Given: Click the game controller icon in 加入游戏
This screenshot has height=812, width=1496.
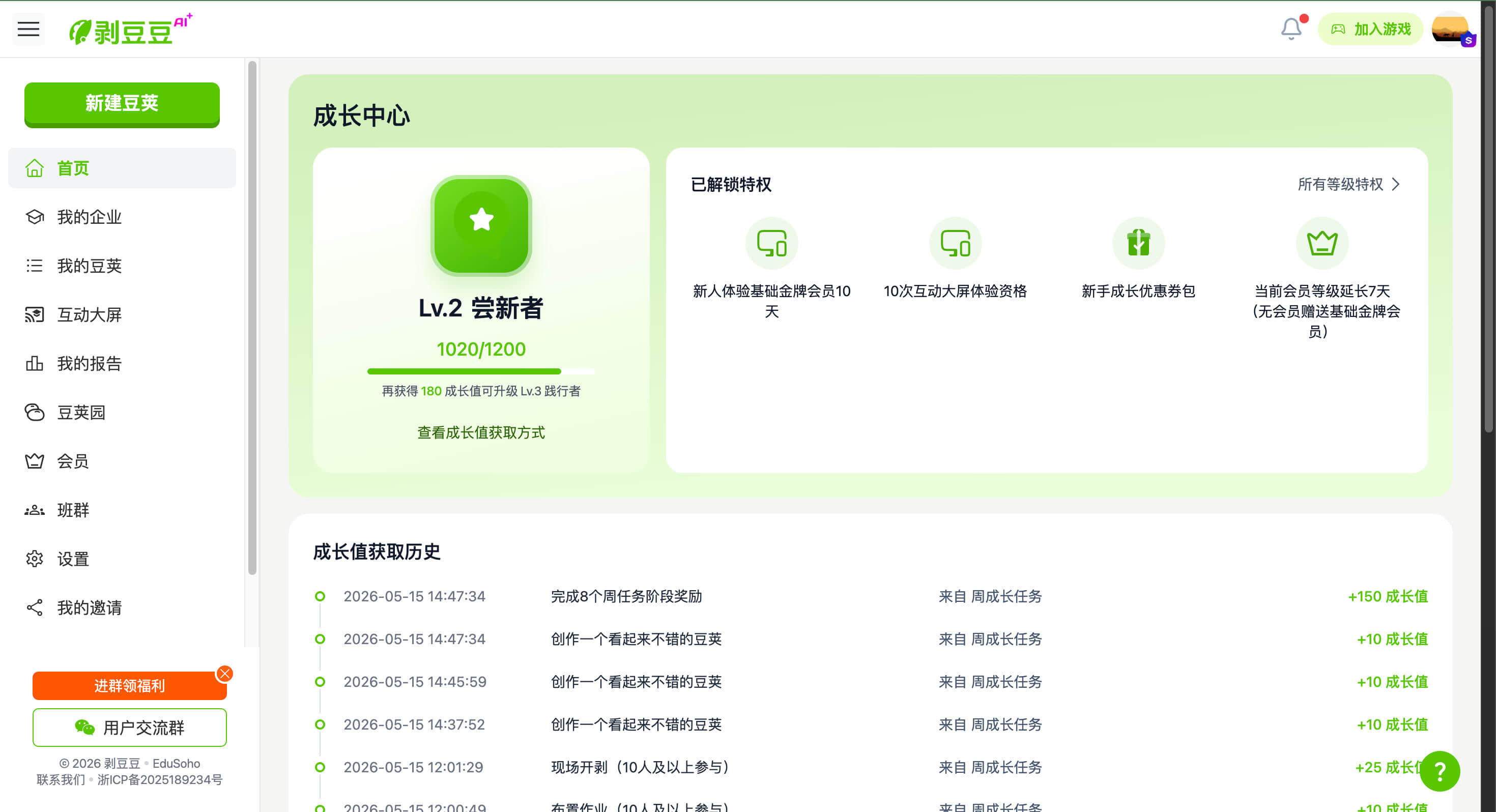Looking at the screenshot, I should 1338,28.
